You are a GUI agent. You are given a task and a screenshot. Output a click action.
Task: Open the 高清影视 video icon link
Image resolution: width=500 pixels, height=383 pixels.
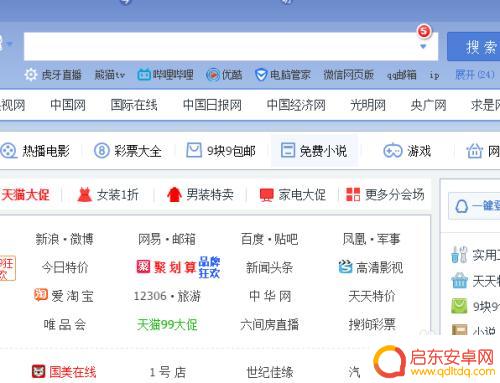(345, 267)
